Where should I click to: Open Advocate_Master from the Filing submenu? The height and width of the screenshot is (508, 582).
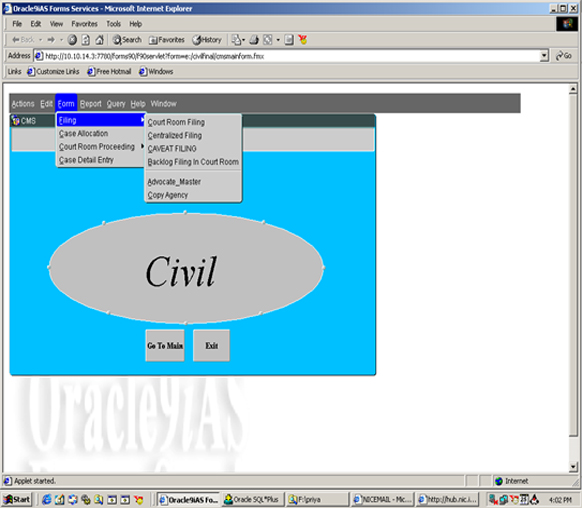pos(174,182)
